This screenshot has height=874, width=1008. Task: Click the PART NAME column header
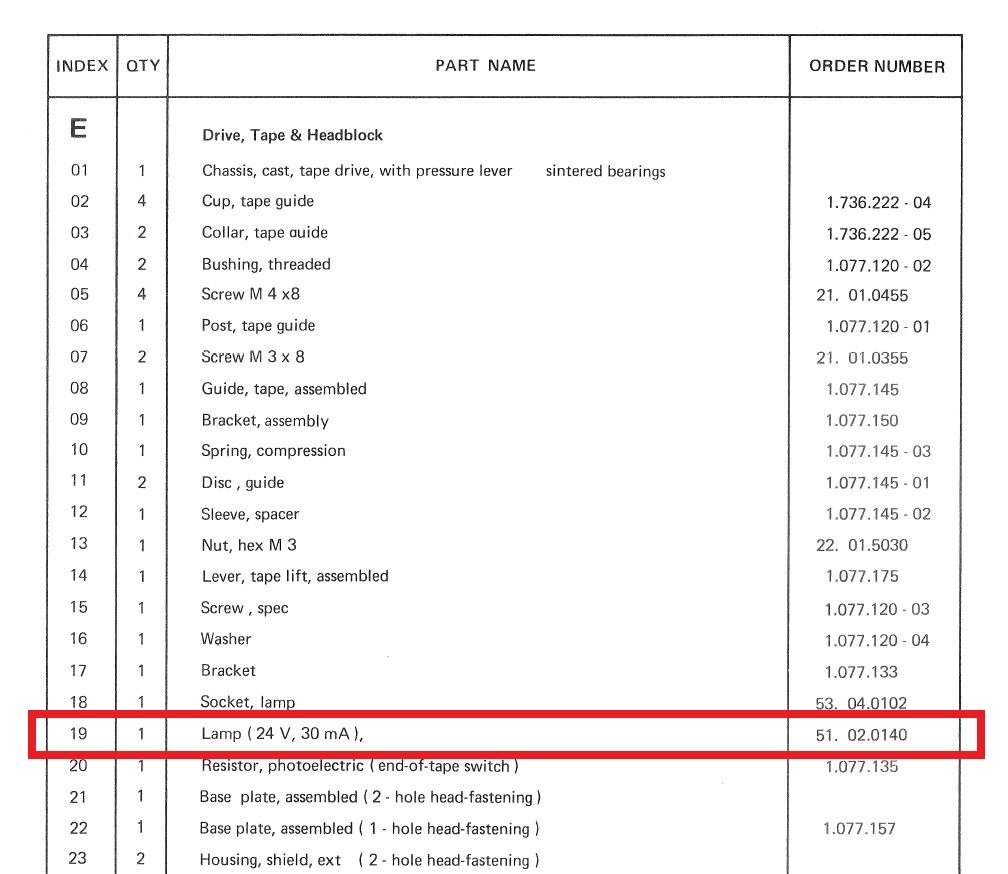[485, 66]
